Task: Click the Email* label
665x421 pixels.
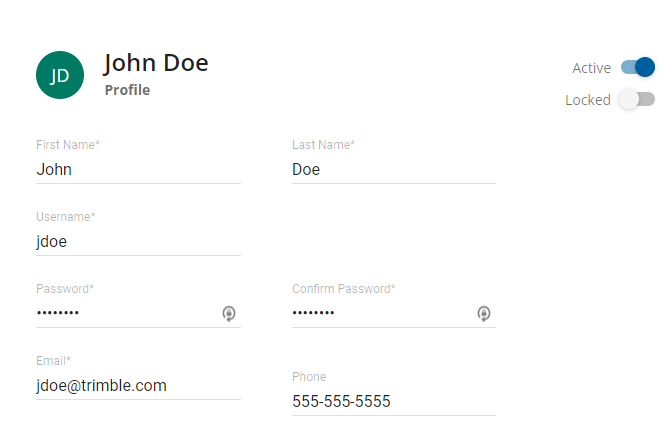Action: (54, 361)
